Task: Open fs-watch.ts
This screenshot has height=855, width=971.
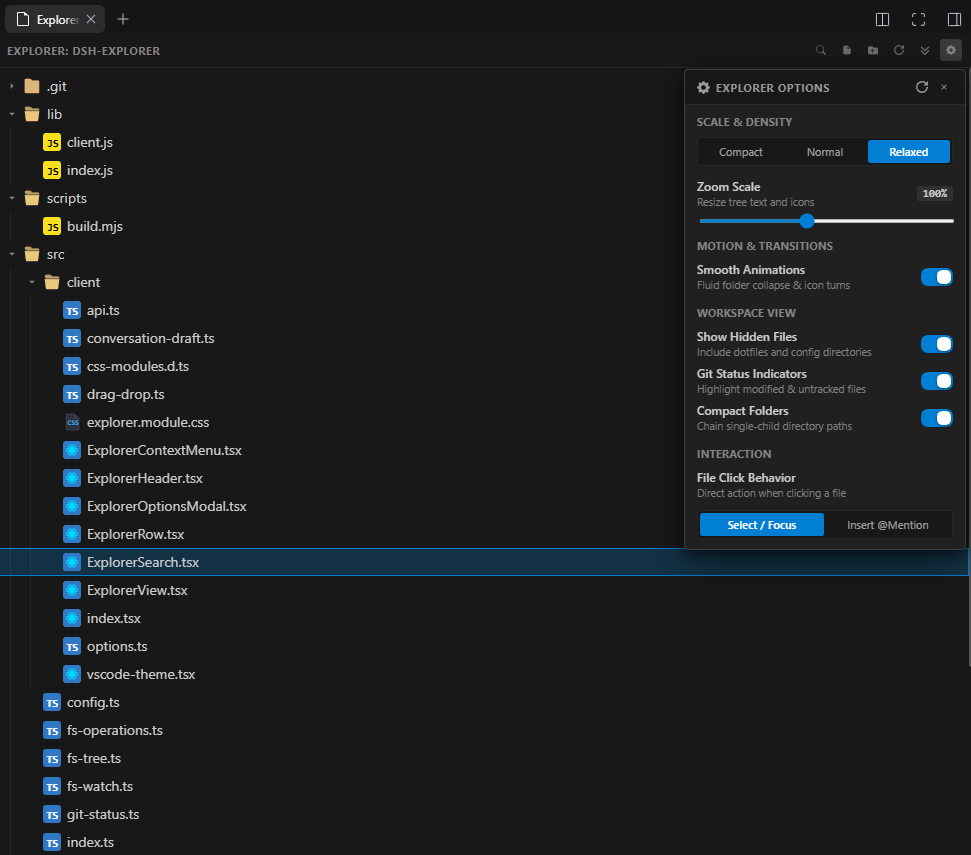Action: (x=100, y=786)
